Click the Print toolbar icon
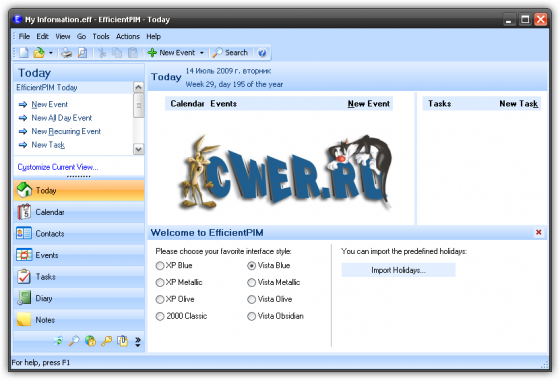Screen dimensions: 560x380 (66, 53)
